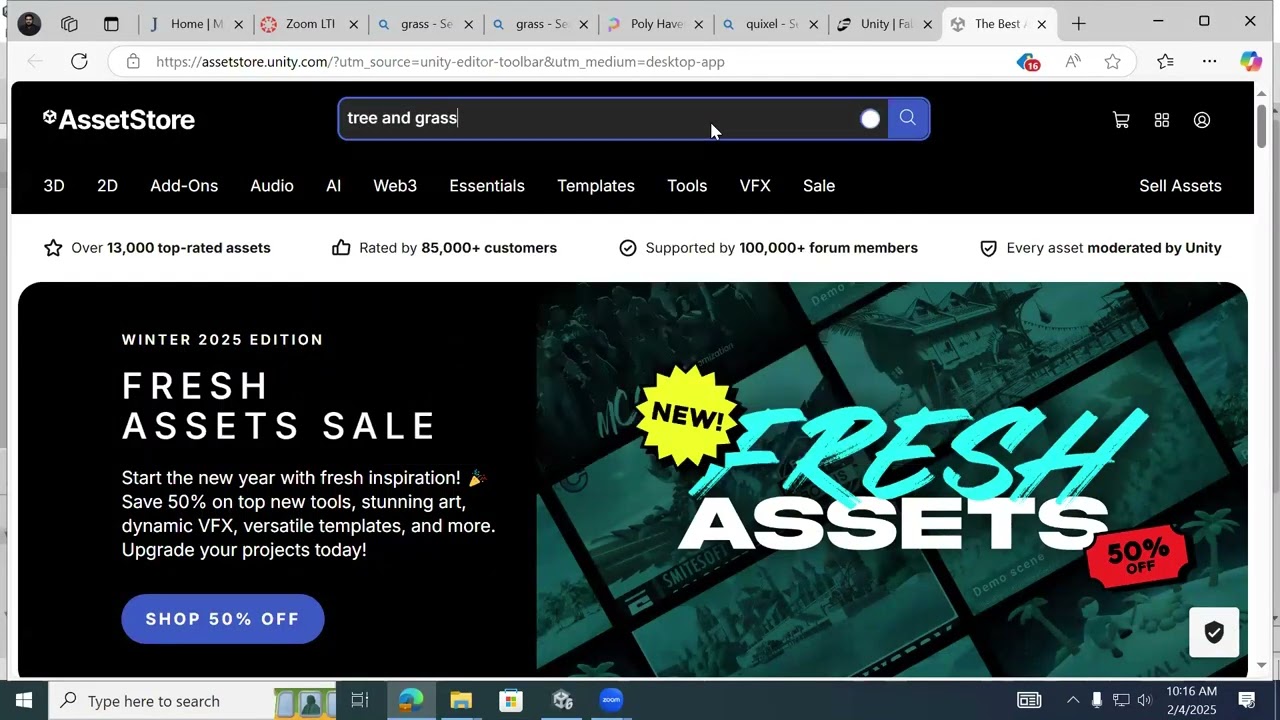
Task: View site information lock icon
Action: pyautogui.click(x=133, y=62)
